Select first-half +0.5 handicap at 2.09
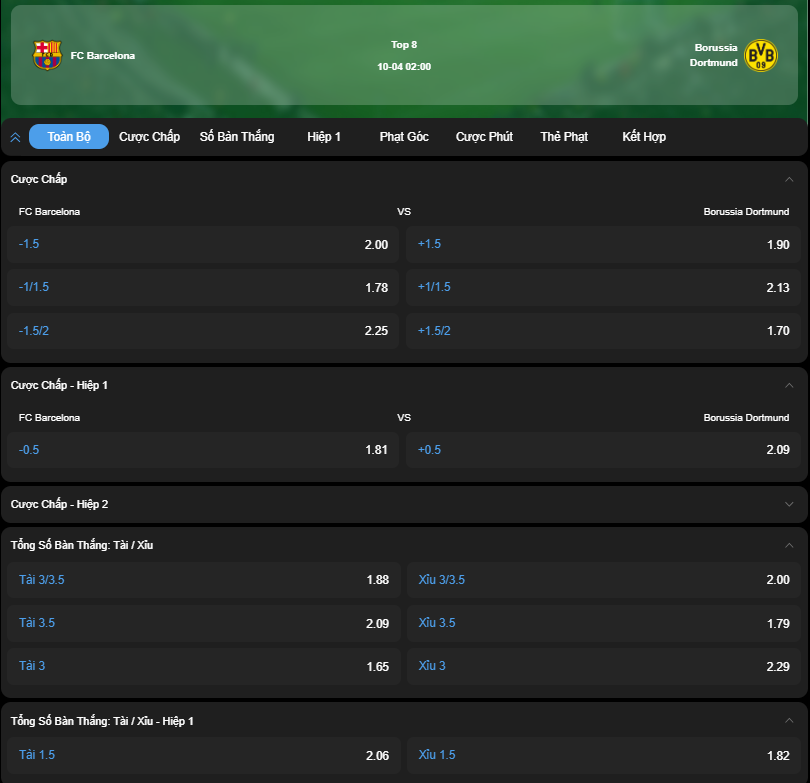This screenshot has height=783, width=810. tap(603, 450)
